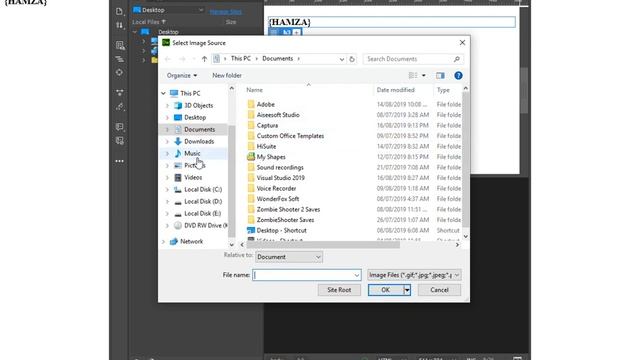
Task: Collapse the This PC tree node
Action: (x=163, y=93)
